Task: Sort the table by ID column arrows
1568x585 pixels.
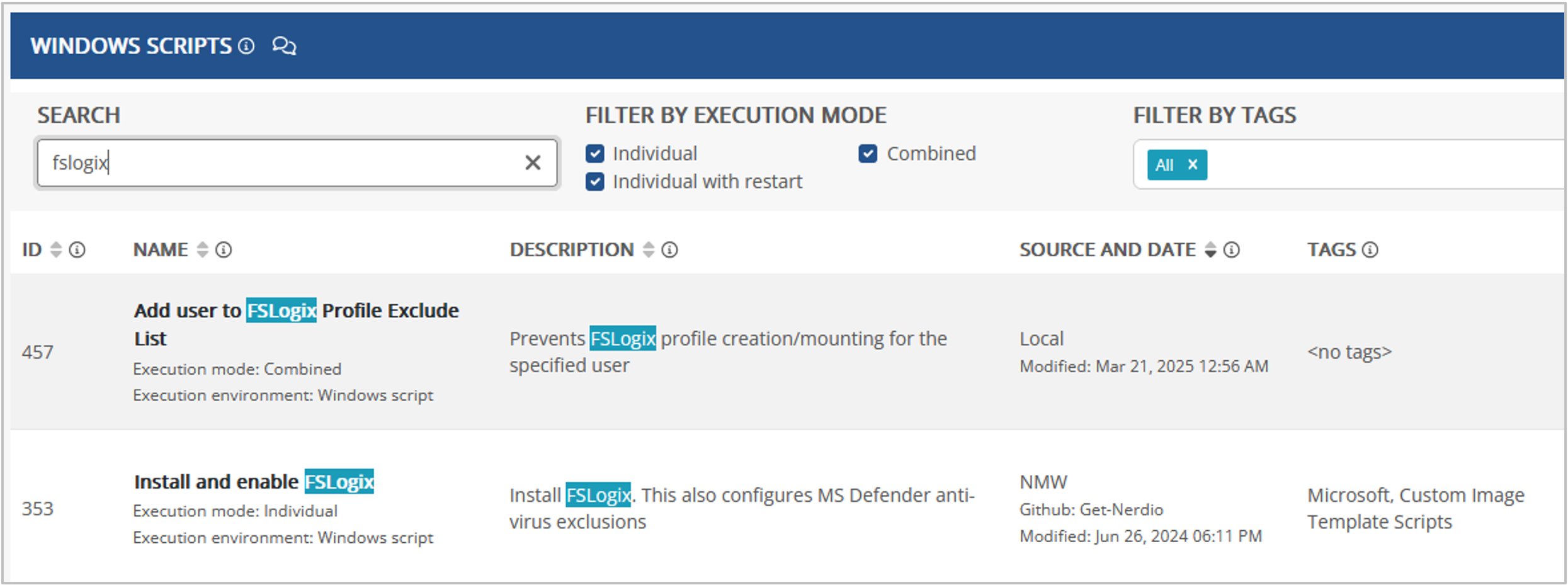Action: pos(56,250)
